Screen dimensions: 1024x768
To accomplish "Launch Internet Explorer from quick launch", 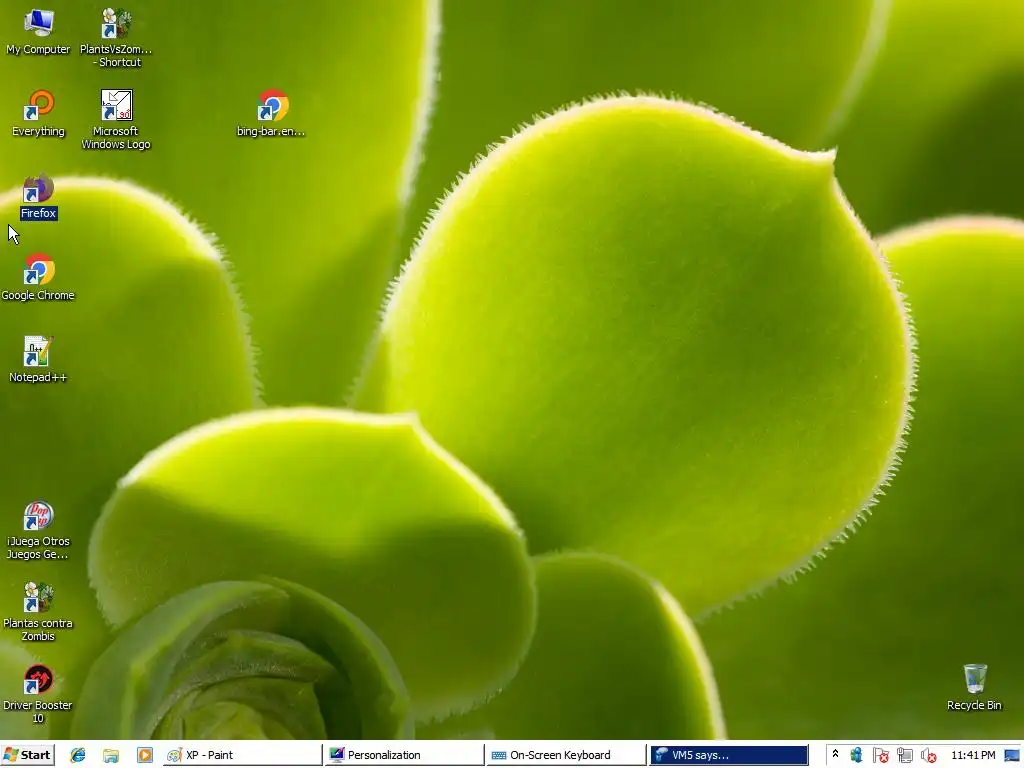I will 78,755.
